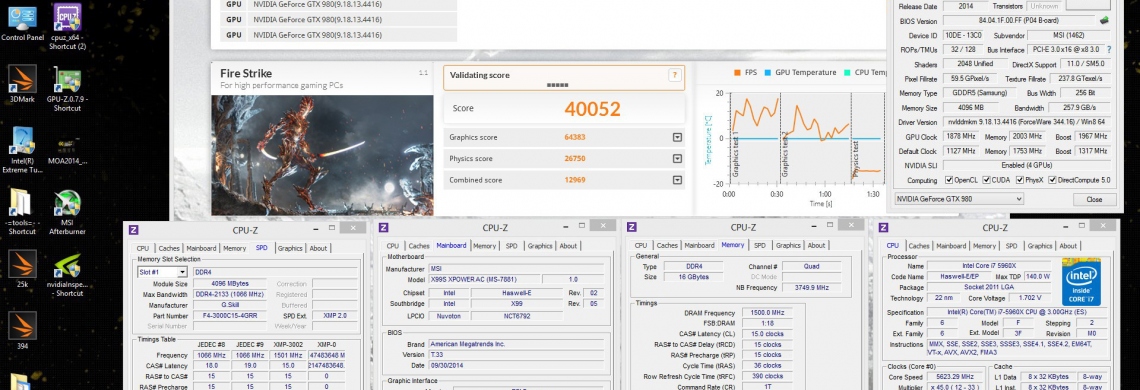Toggle the CUDA checkbox in GPU-Z

point(987,180)
